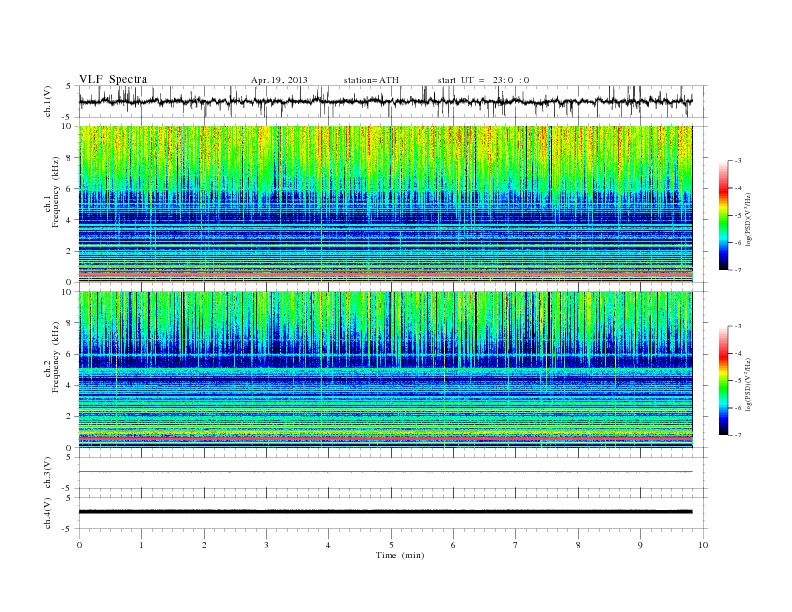Click the "10" tick on the time axis
Image resolution: width=792 pixels, height=612 pixels.
pyautogui.click(x=703, y=545)
